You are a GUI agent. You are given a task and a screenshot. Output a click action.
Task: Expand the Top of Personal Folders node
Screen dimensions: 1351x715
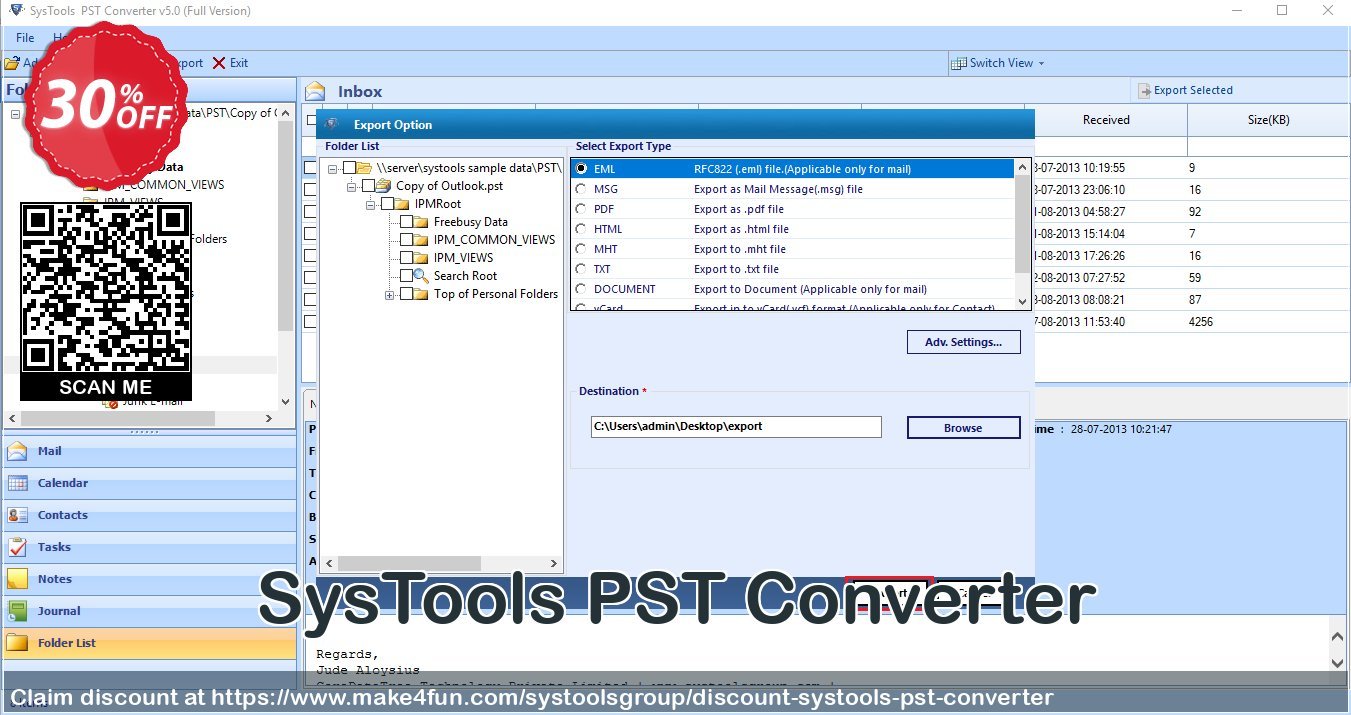coord(390,294)
